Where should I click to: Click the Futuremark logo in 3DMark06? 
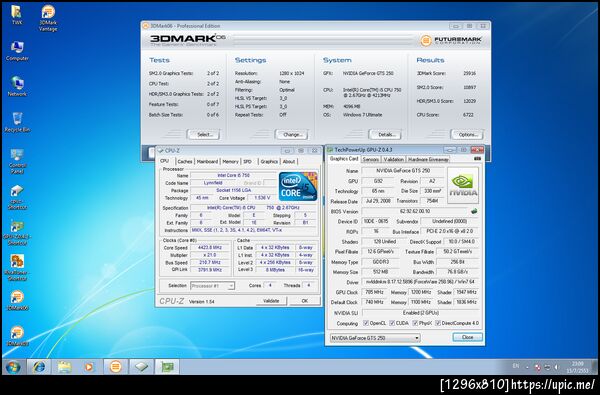tap(451, 40)
